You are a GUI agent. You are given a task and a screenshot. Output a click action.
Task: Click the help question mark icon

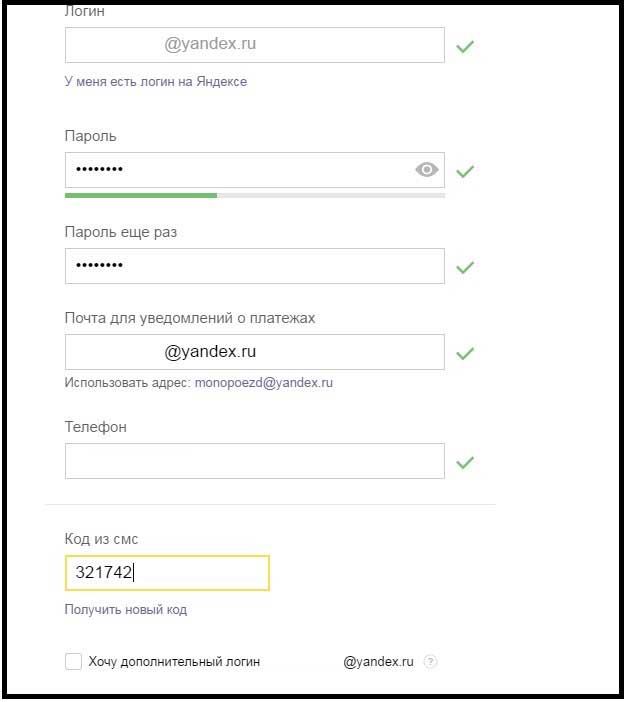tap(431, 661)
